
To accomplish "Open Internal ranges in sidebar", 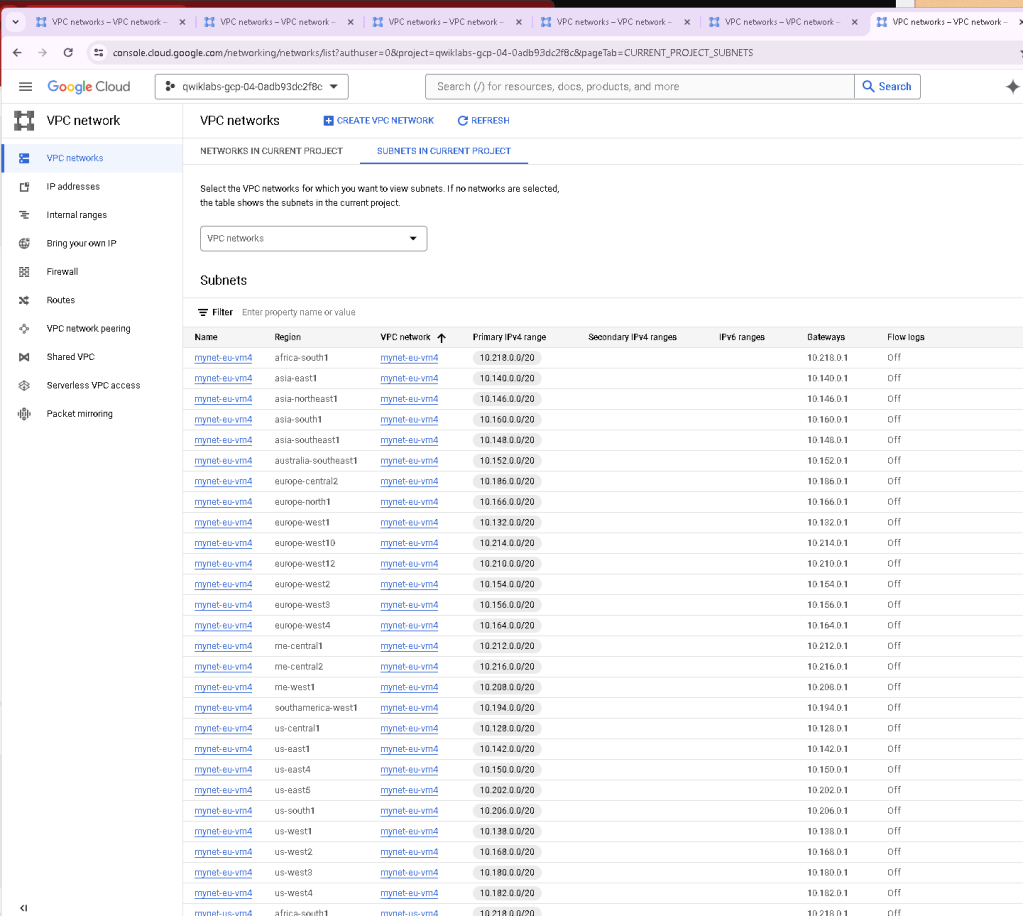I will click(x=76, y=215).
